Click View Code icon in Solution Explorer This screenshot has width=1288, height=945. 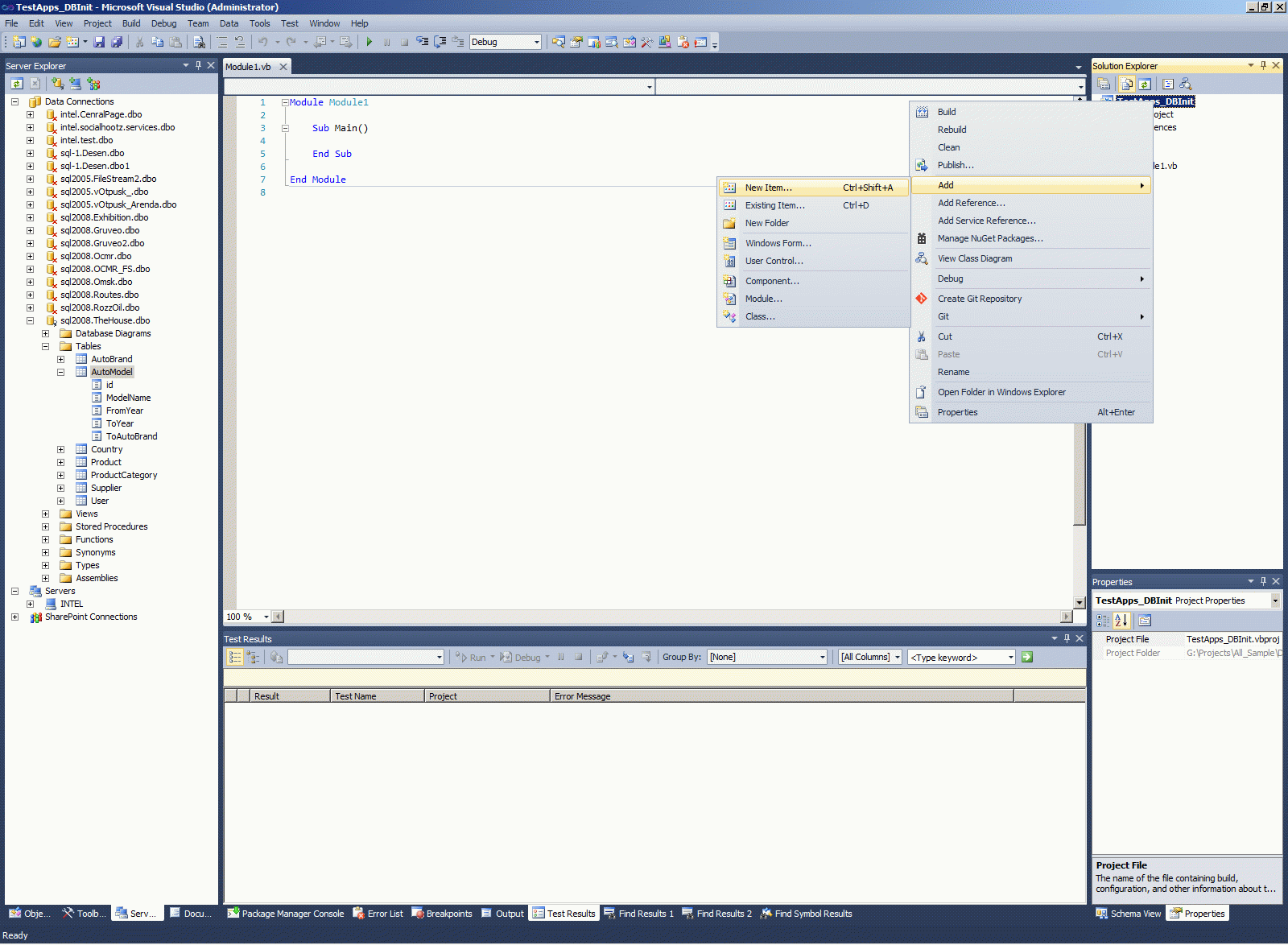point(1168,84)
